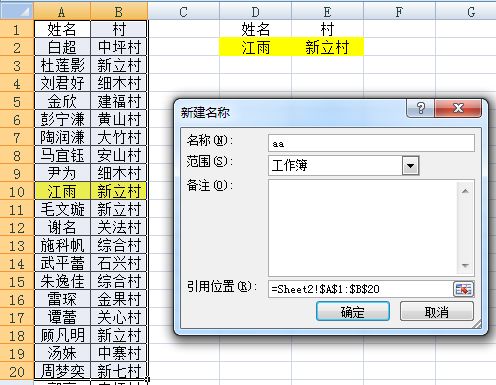
Task: Click cell containing 雷琛
Action: click(62, 299)
